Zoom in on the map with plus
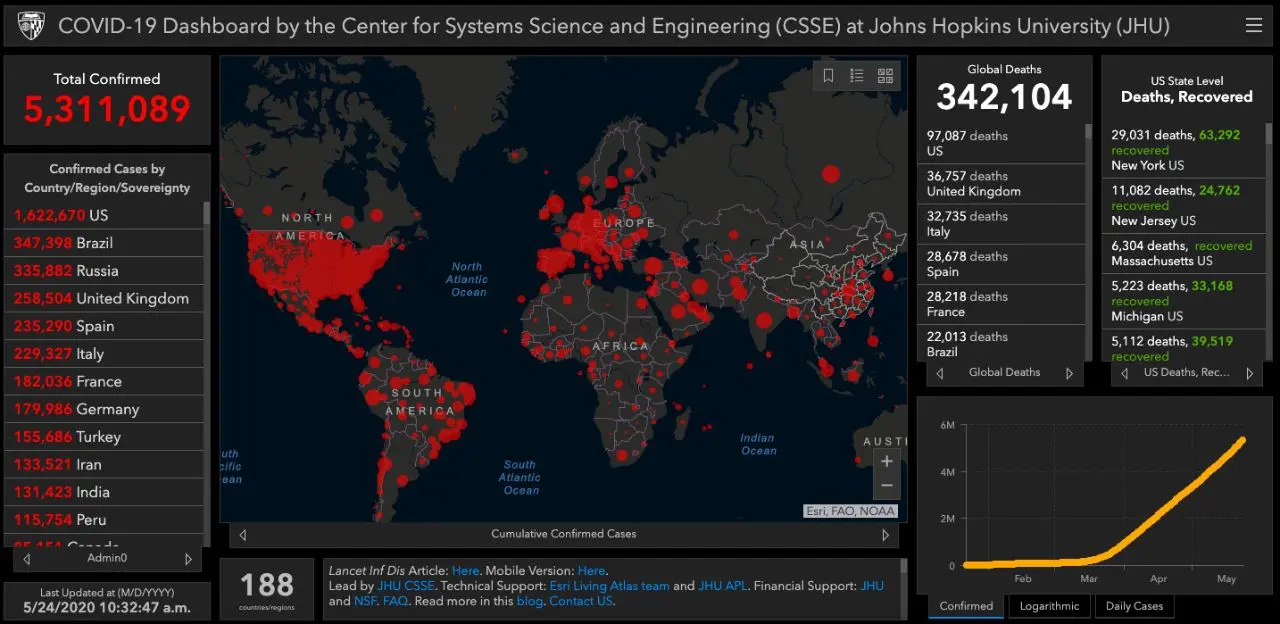This screenshot has height=624, width=1280. pos(886,461)
